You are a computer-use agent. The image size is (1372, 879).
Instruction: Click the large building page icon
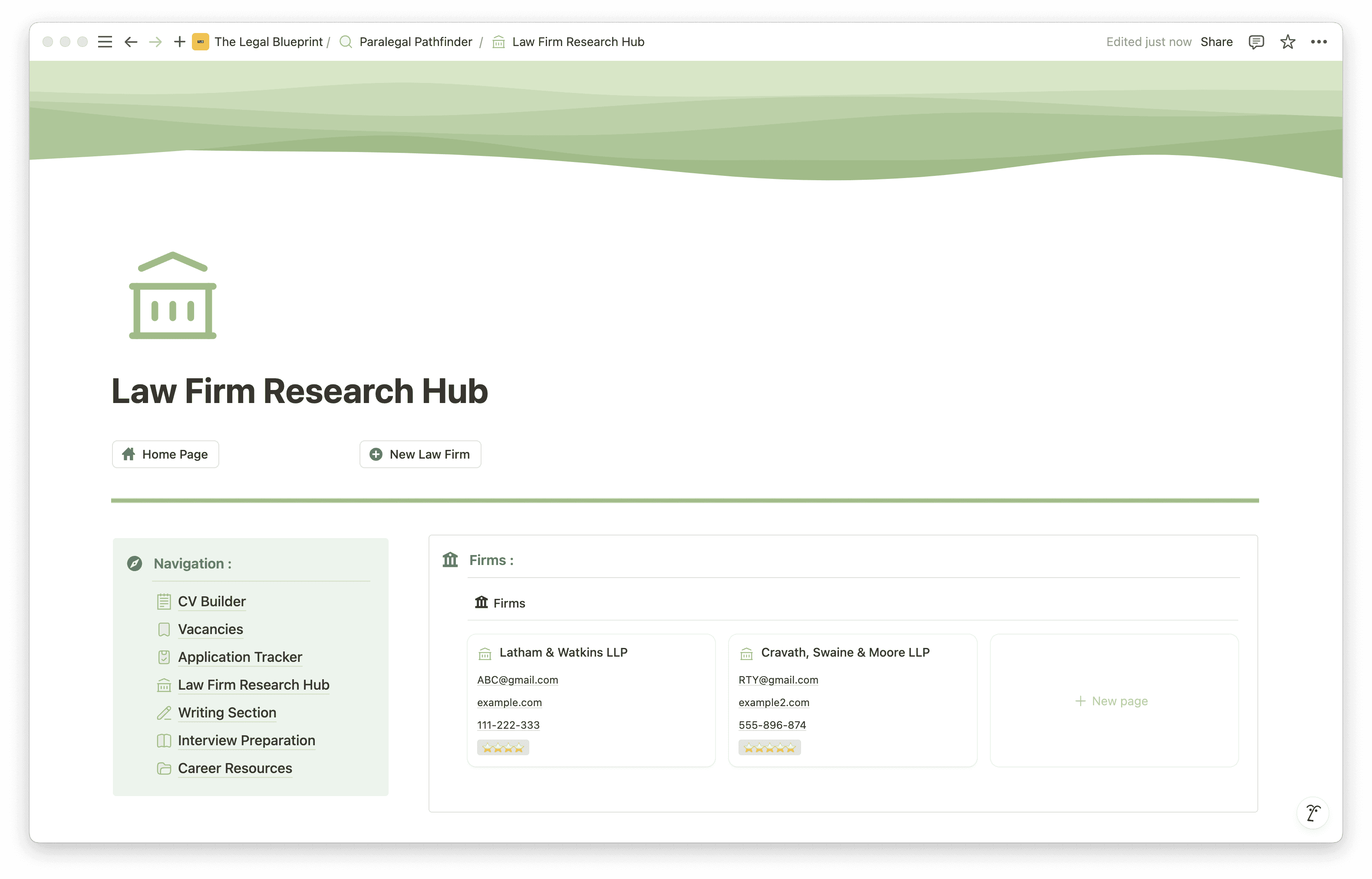click(172, 295)
